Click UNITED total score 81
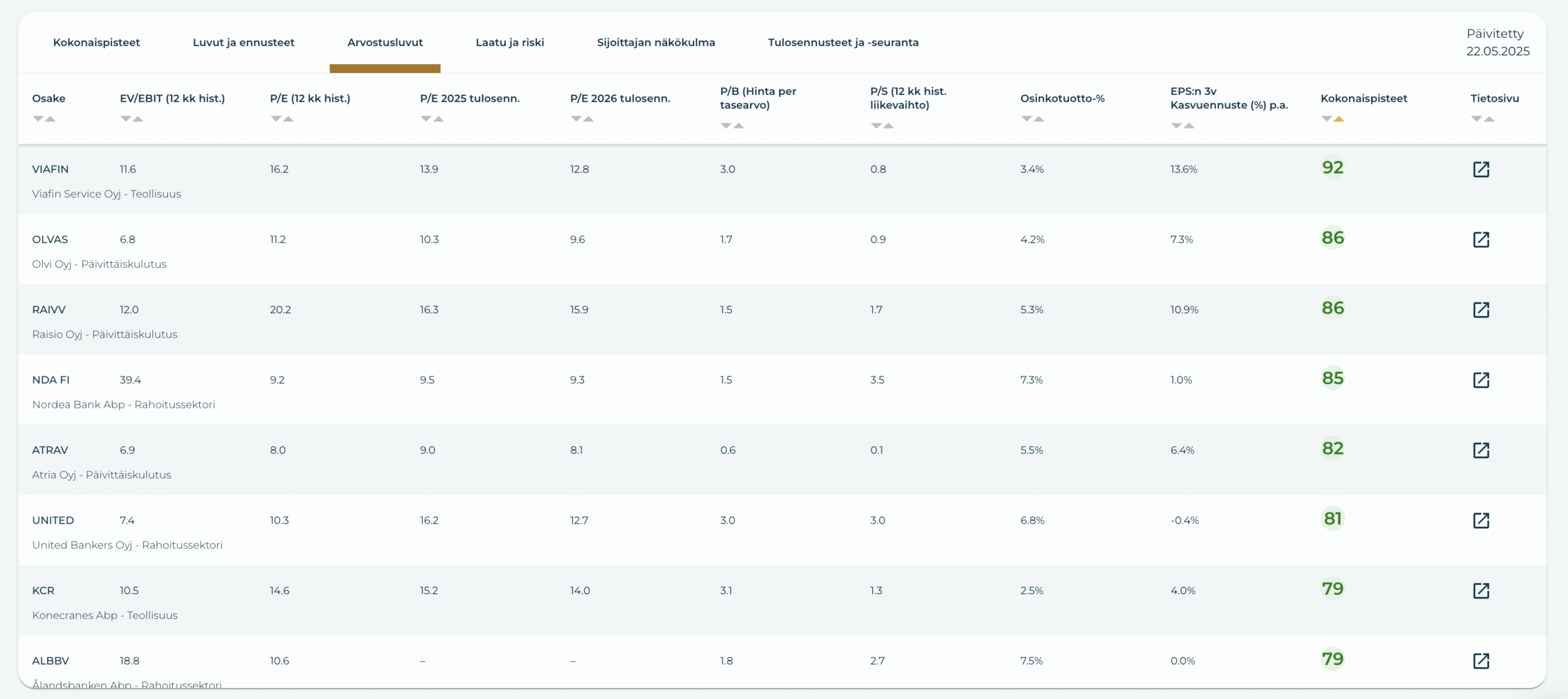1568x699 pixels. pyautogui.click(x=1332, y=518)
